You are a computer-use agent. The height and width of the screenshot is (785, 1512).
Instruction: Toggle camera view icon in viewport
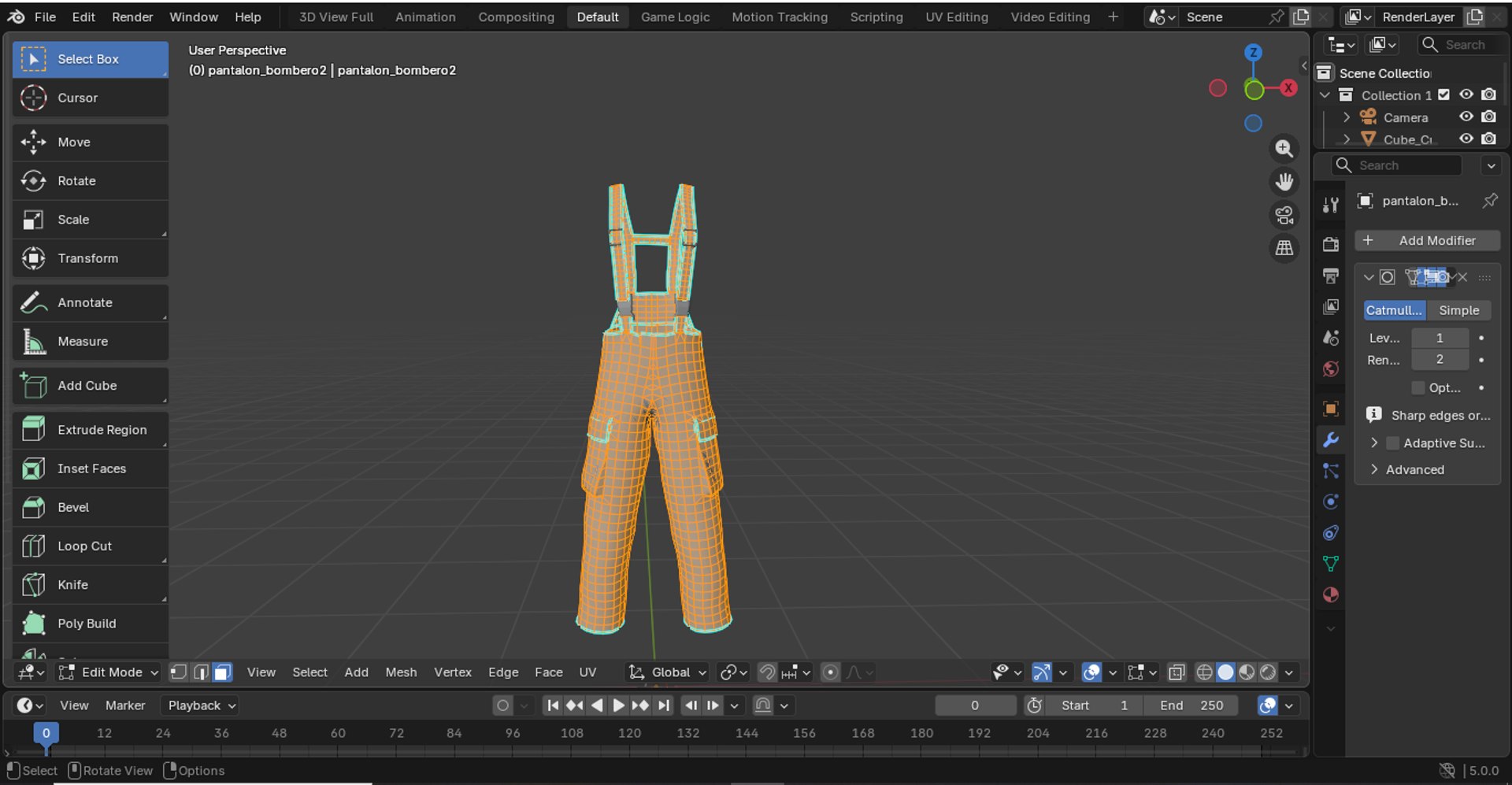[1284, 215]
